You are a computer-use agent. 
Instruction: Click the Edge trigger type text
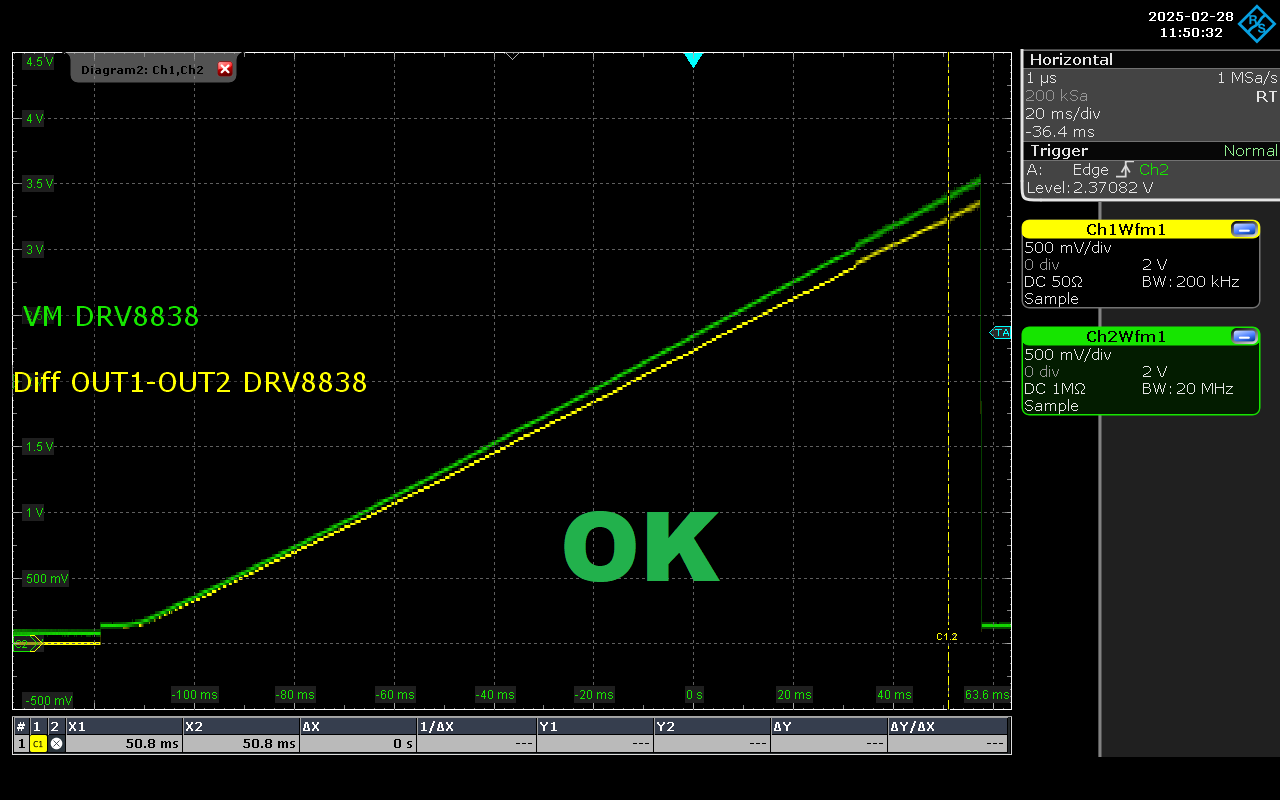(x=1091, y=170)
